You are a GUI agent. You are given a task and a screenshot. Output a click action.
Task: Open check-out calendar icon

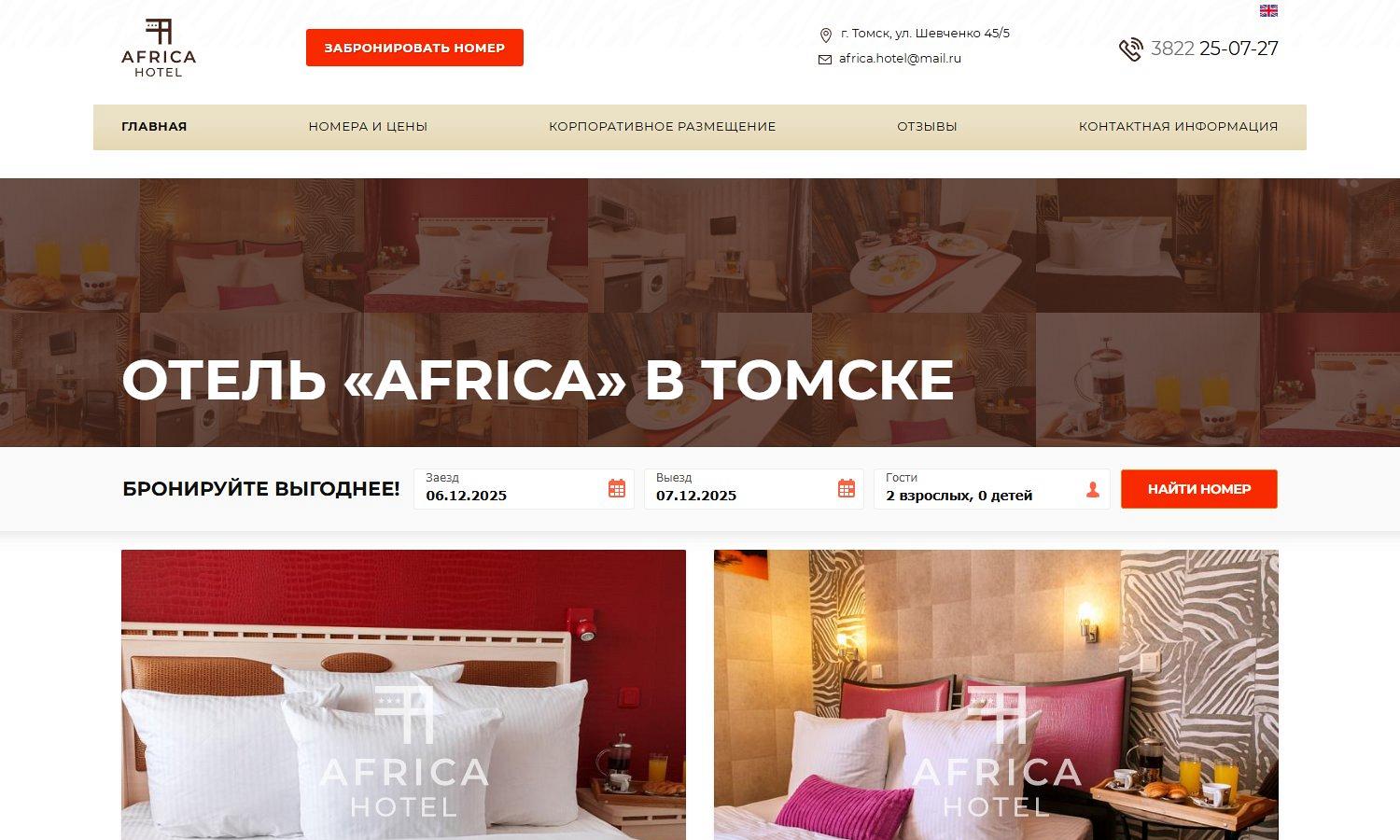847,488
